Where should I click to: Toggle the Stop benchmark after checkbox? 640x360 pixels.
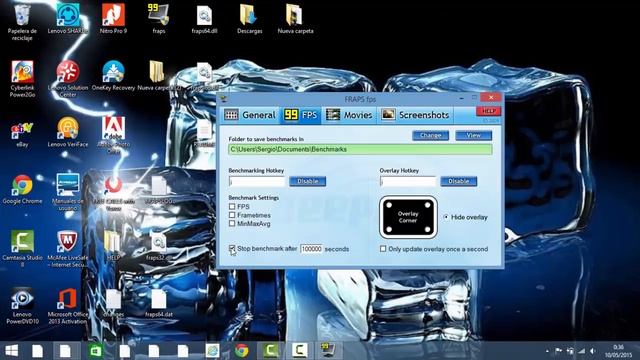[232, 249]
